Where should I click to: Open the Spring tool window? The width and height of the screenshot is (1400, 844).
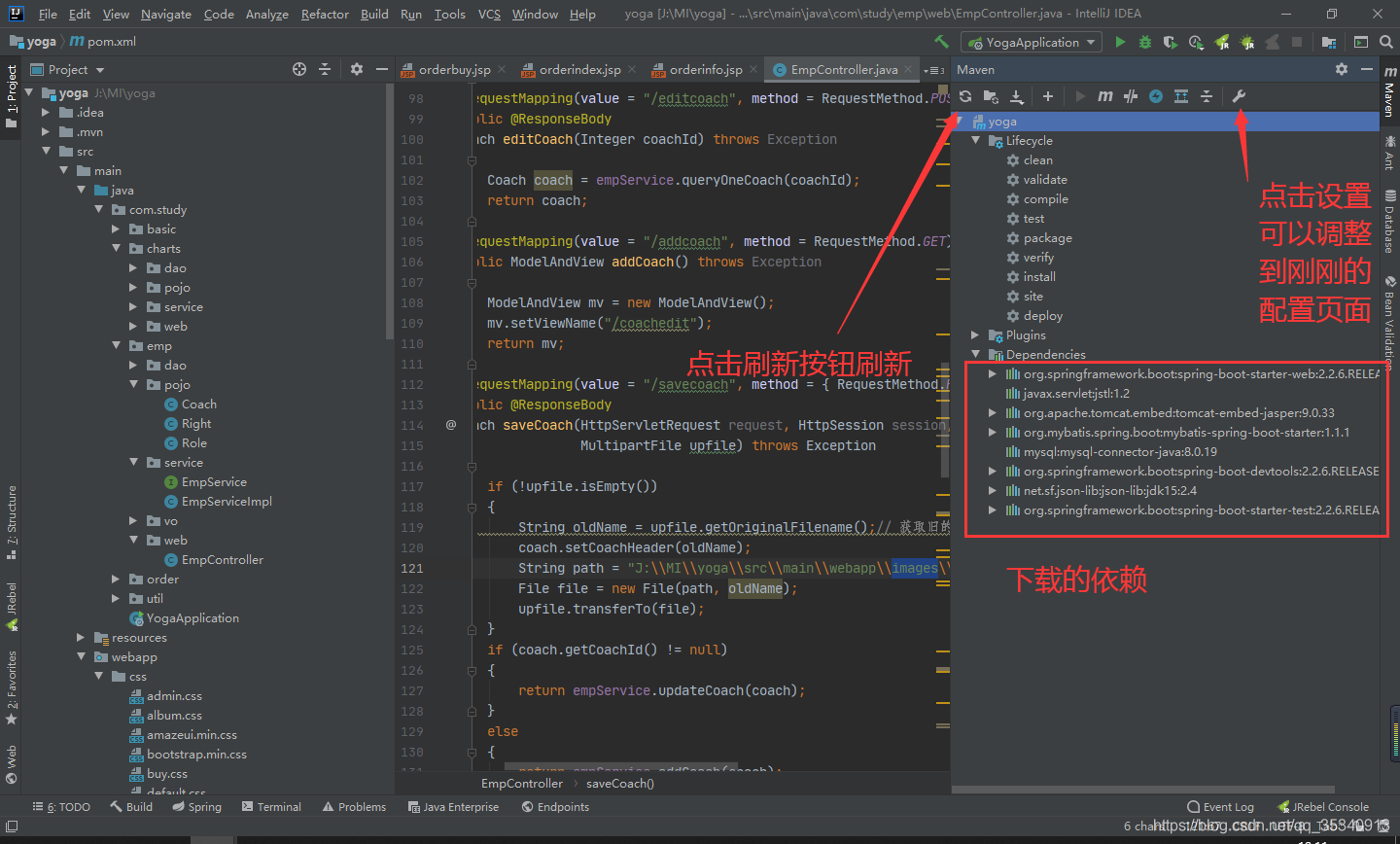click(196, 807)
